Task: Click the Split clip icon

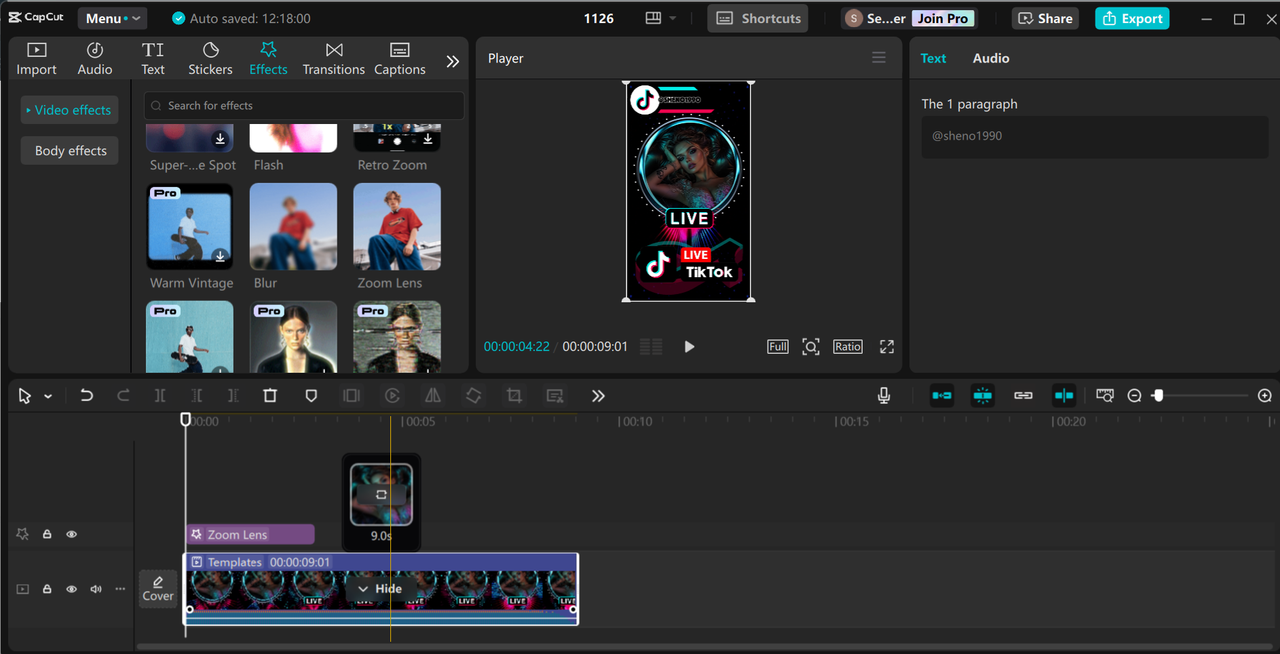Action: pyautogui.click(x=160, y=396)
